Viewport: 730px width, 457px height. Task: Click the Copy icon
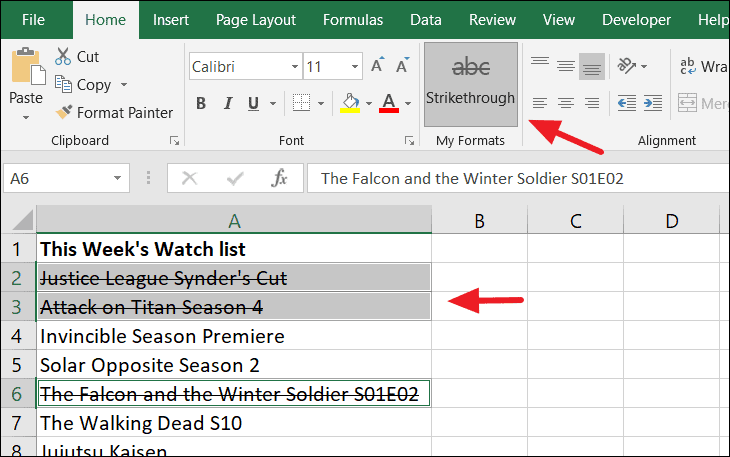tap(63, 84)
